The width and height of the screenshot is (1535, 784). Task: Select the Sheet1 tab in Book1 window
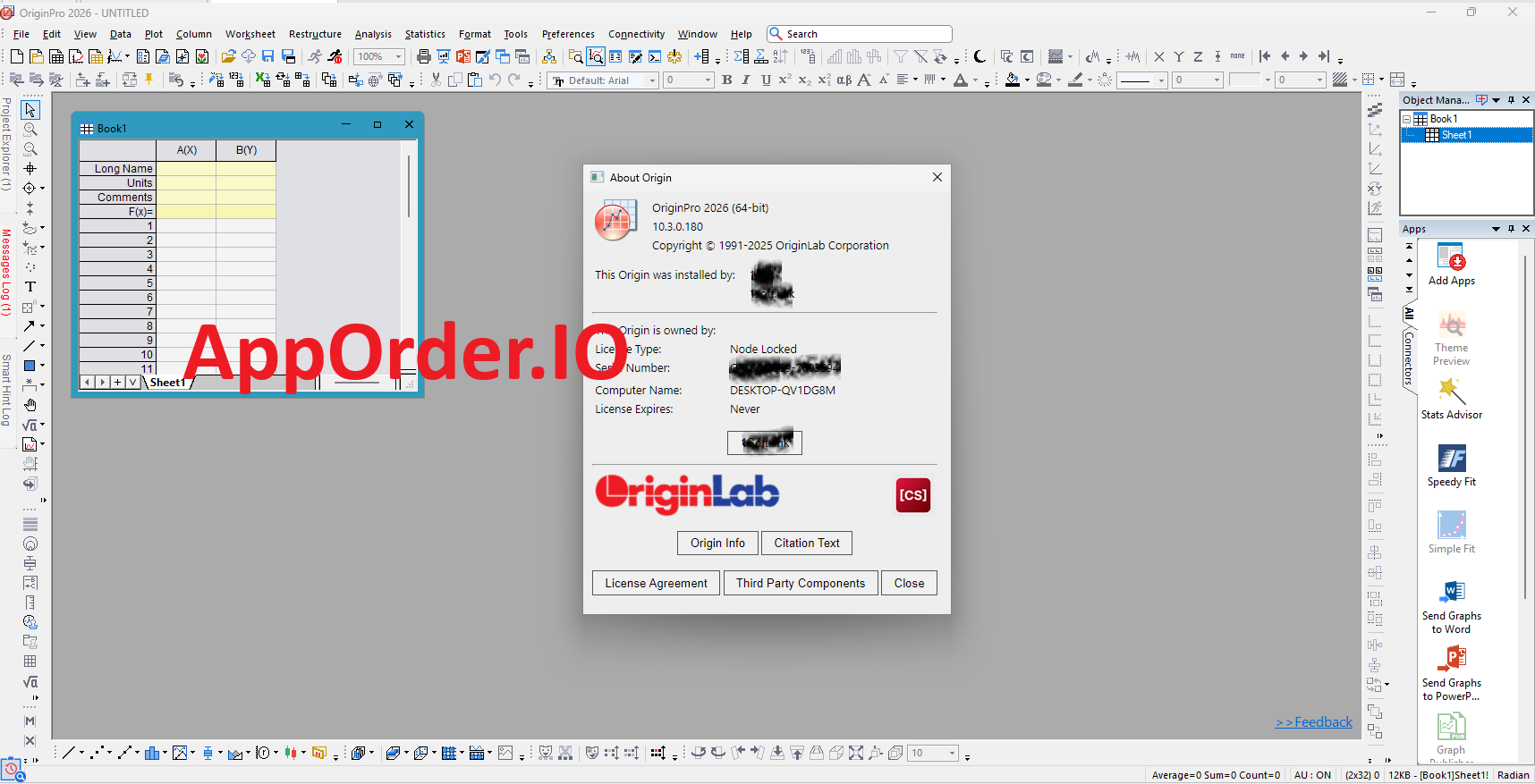point(167,382)
